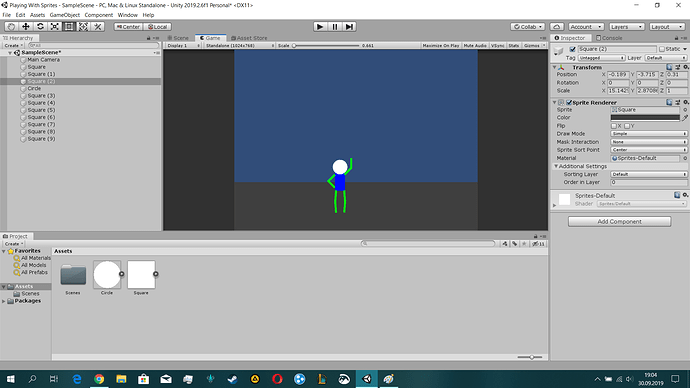Toggle the Static checkbox

662,49
